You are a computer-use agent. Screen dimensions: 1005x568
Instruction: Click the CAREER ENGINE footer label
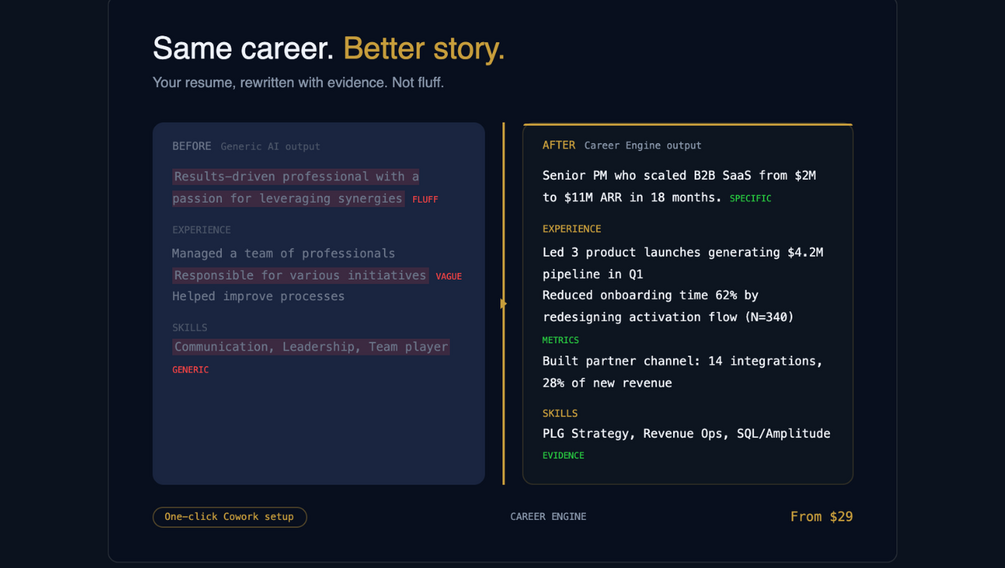pyautogui.click(x=548, y=517)
